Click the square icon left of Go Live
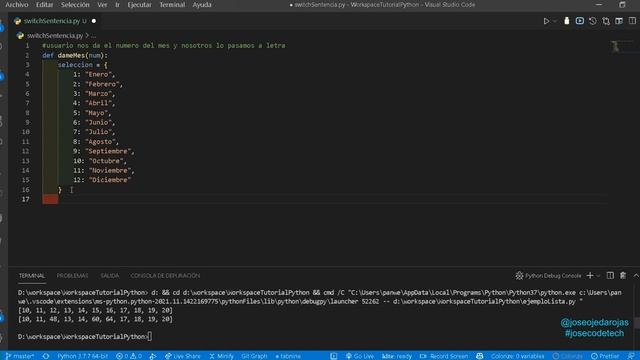 (x=333, y=356)
